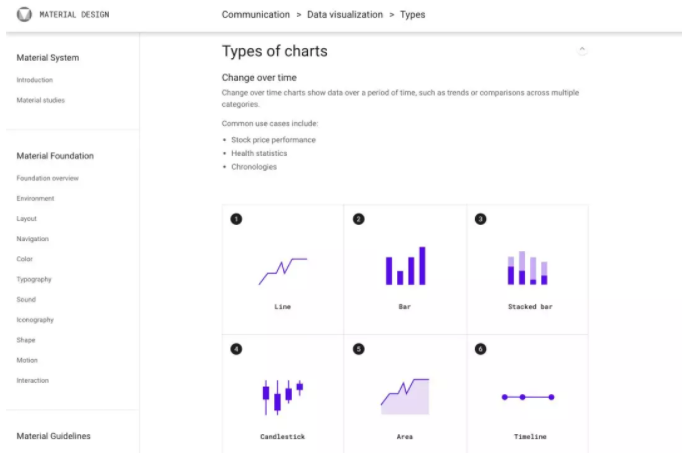Open Material studies in the sidebar

[x=40, y=100]
